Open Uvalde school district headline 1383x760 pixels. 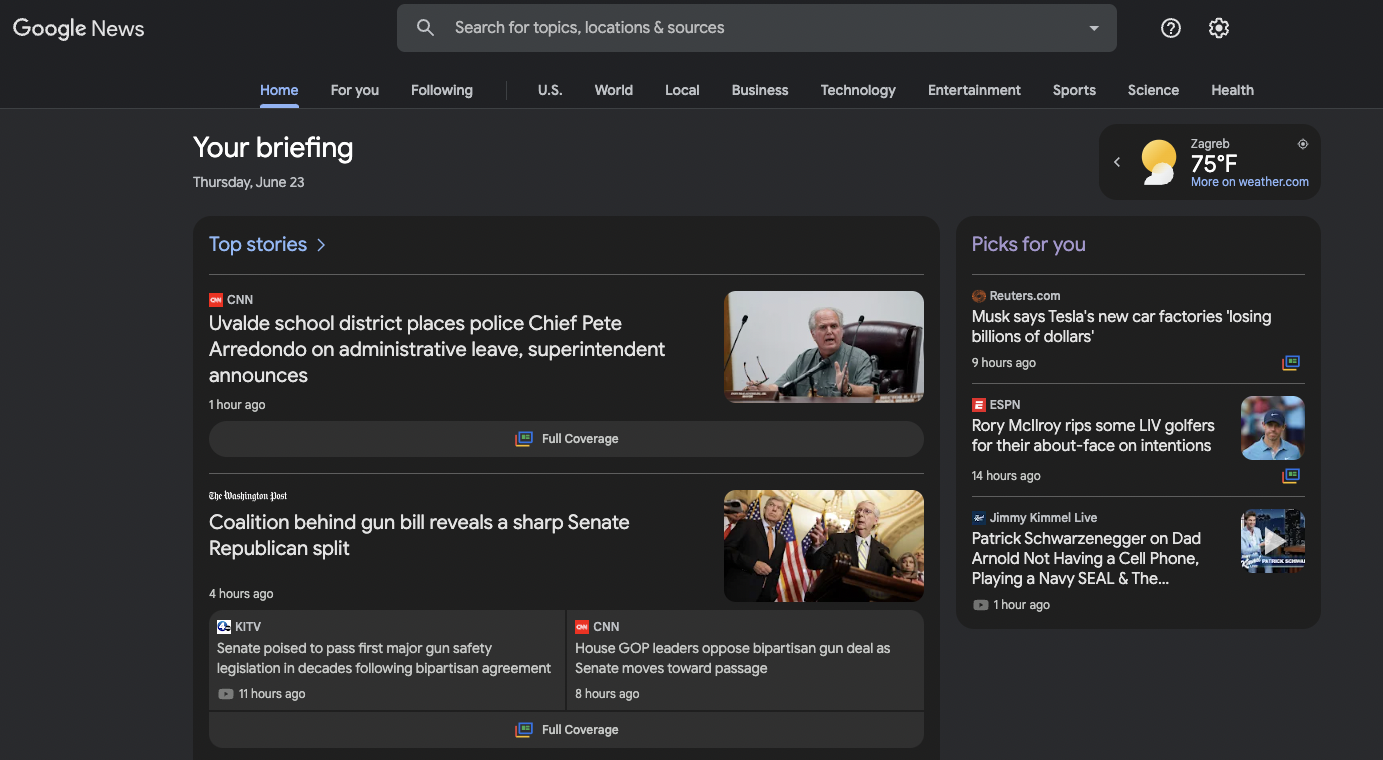437,349
